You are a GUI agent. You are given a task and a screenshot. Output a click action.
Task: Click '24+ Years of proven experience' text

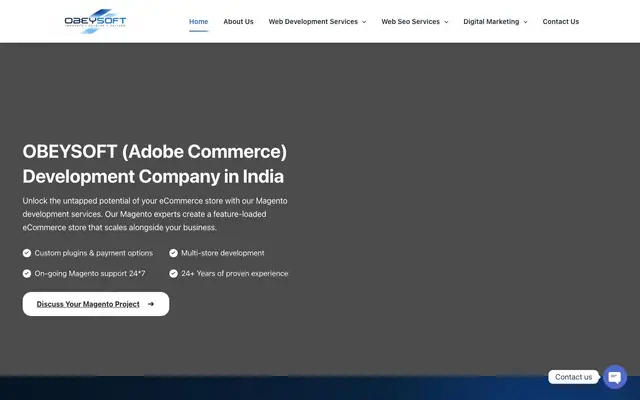point(235,273)
